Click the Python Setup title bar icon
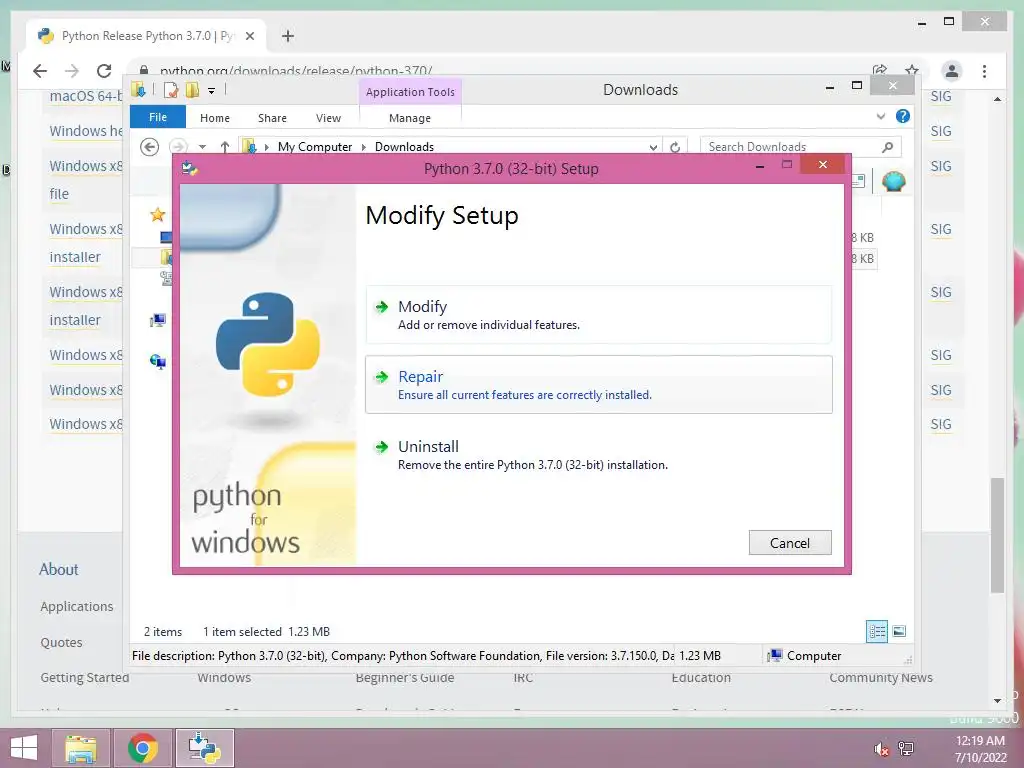Screen dimensions: 1024x768 coord(190,168)
